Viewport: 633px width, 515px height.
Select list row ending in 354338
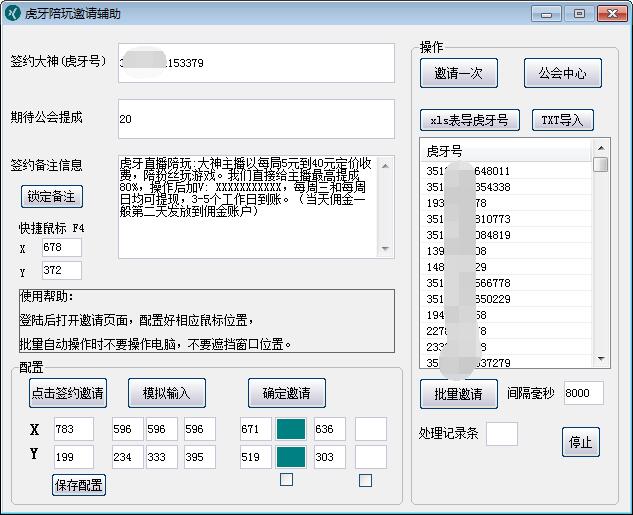507,187
